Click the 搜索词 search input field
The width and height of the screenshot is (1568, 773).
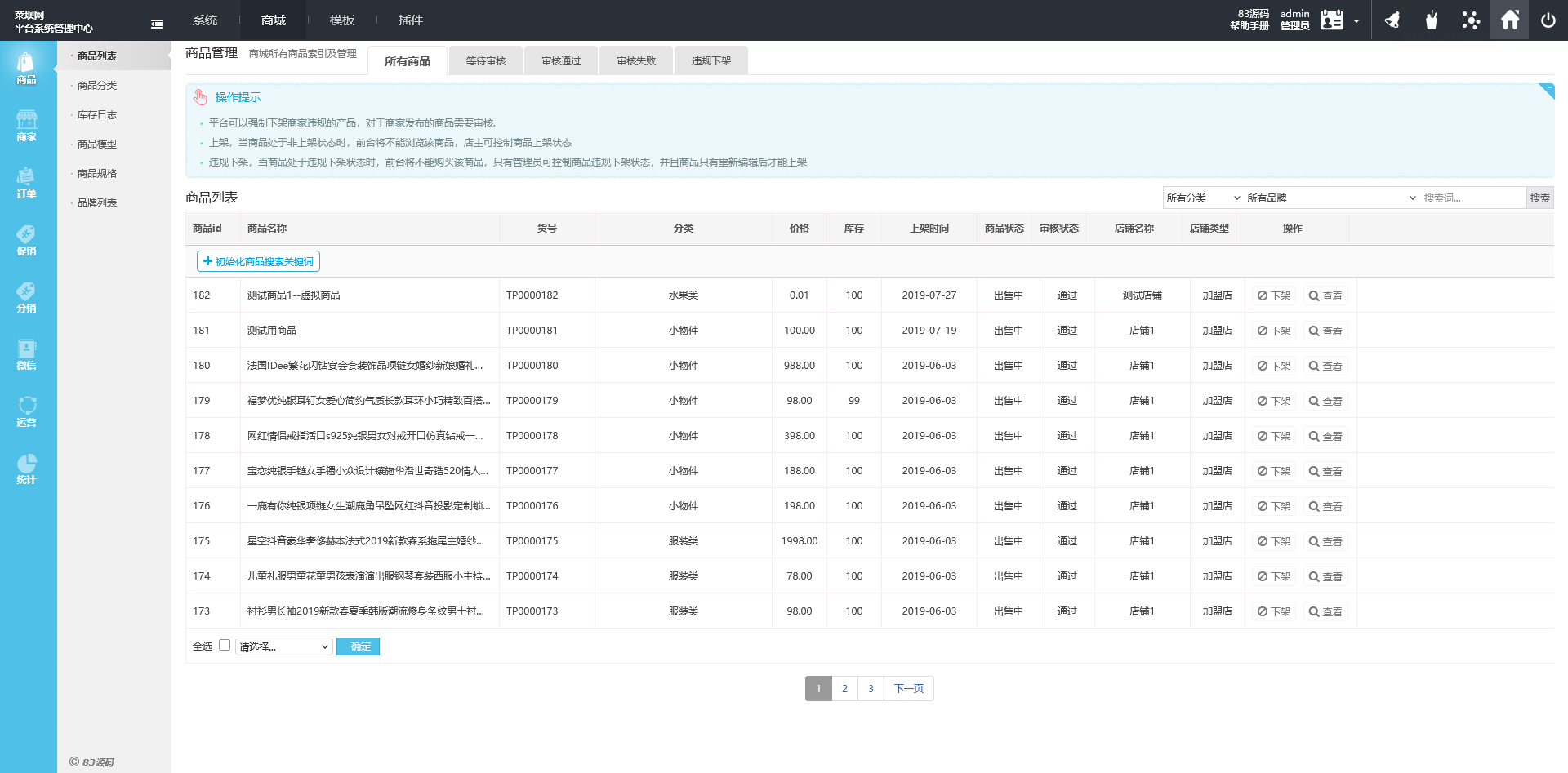pyautogui.click(x=1472, y=198)
